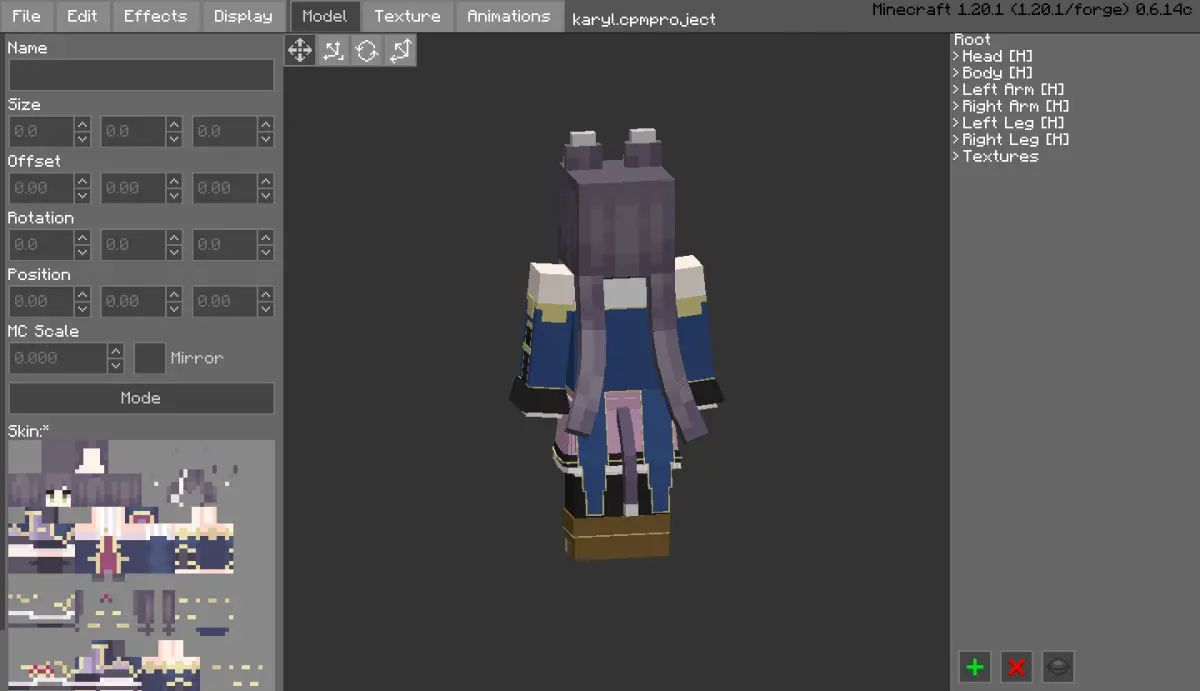The width and height of the screenshot is (1200, 691).
Task: Click the second Size value field
Action: point(133,131)
